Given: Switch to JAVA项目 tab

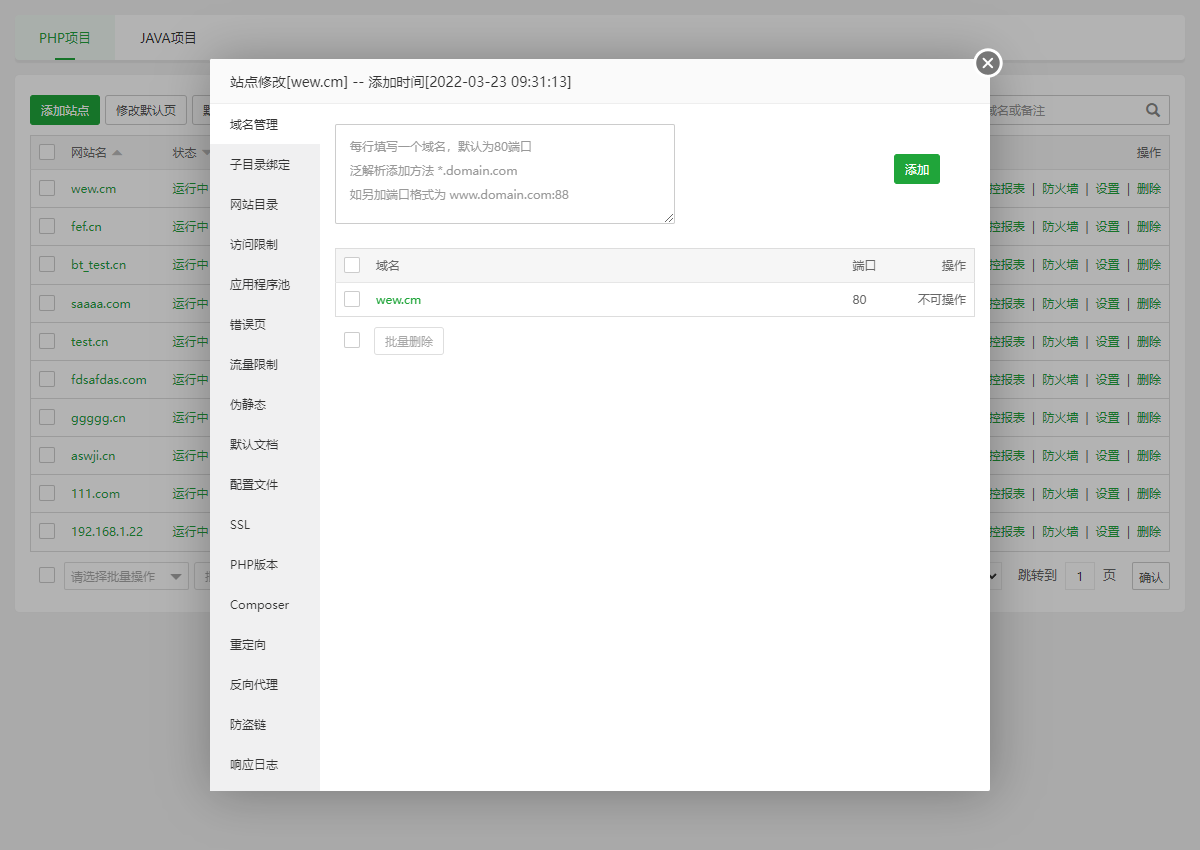Looking at the screenshot, I should (168, 38).
